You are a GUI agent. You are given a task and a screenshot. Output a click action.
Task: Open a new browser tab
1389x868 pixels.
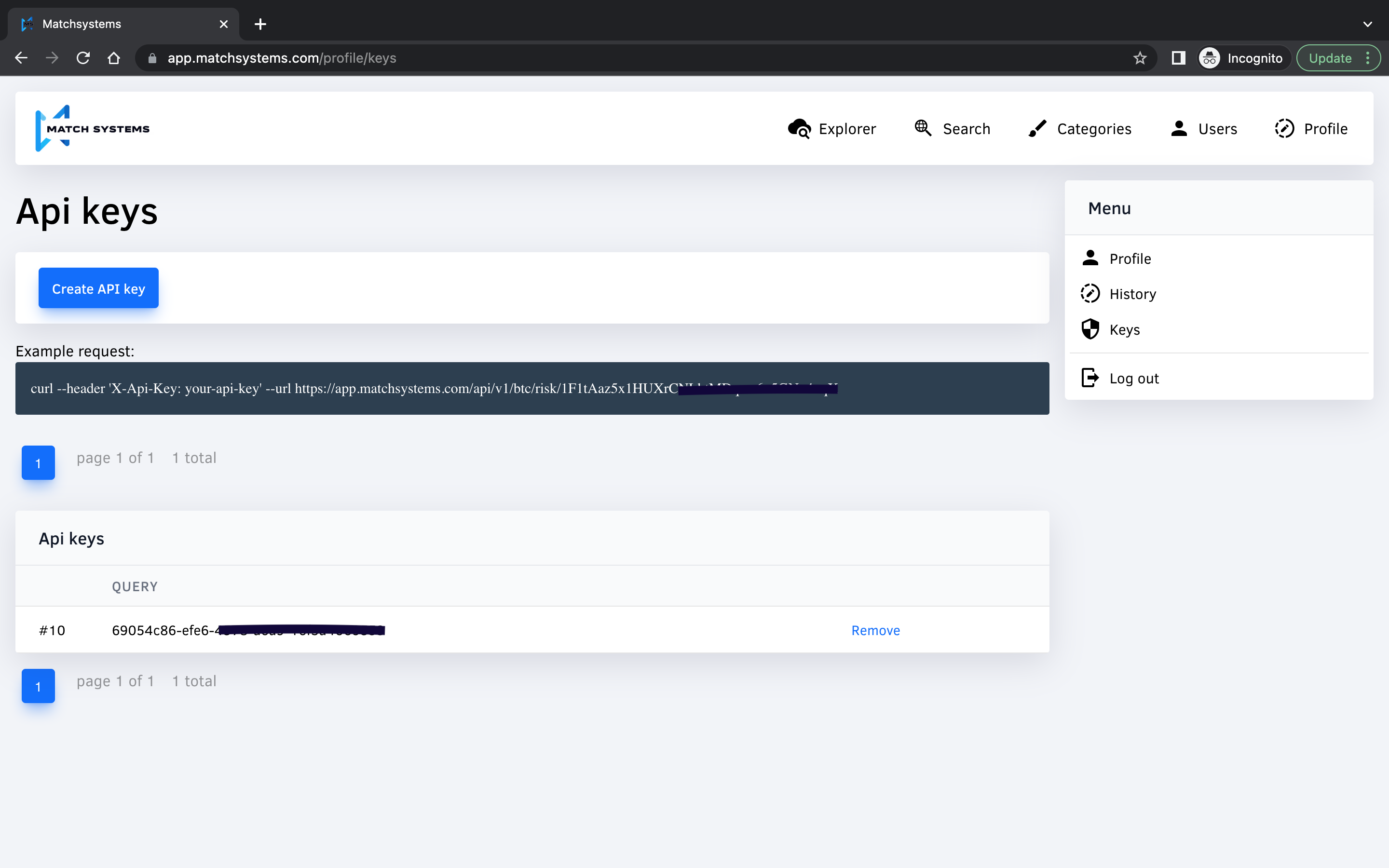tap(260, 24)
